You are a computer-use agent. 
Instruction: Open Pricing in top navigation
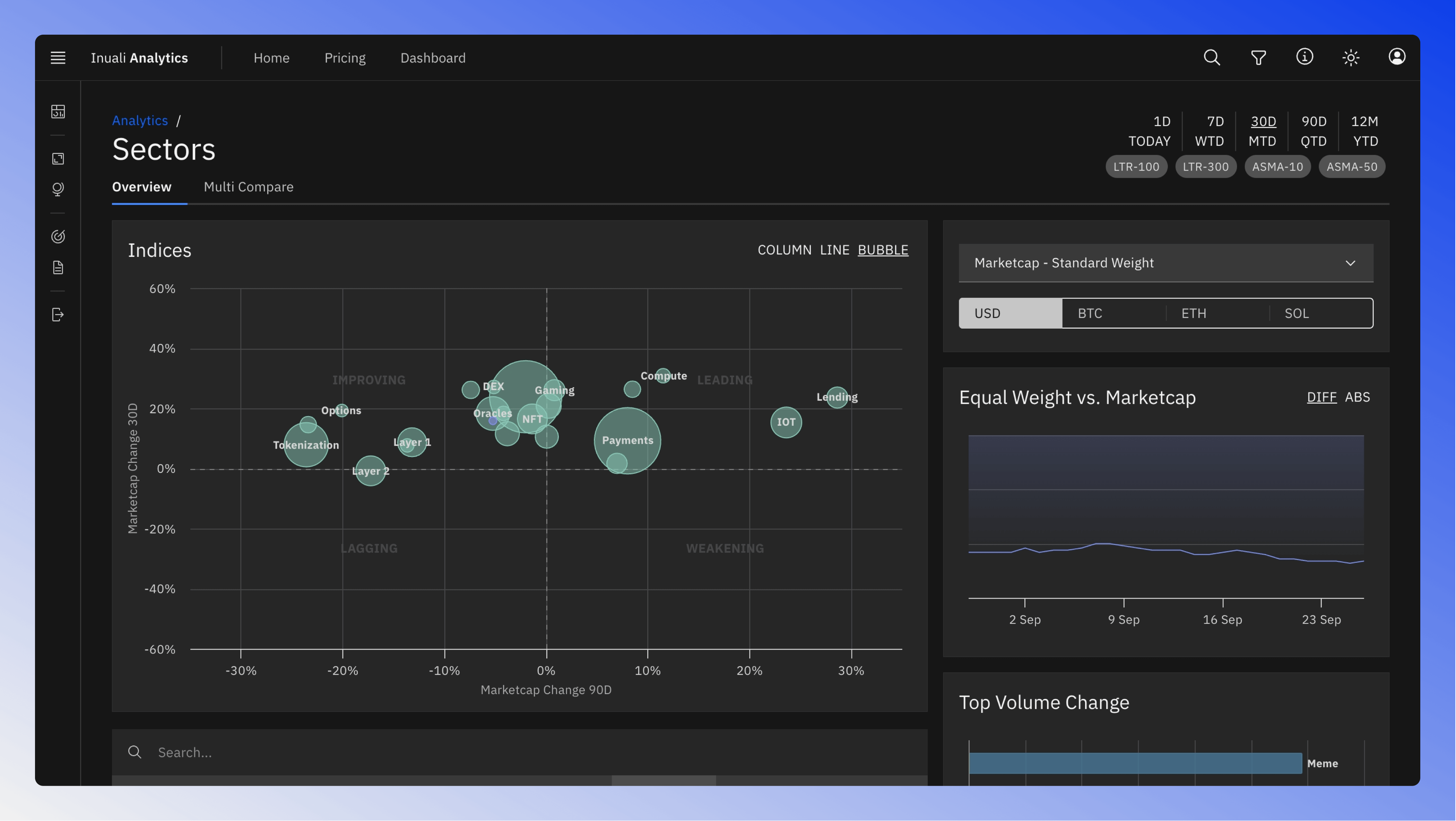[345, 58]
